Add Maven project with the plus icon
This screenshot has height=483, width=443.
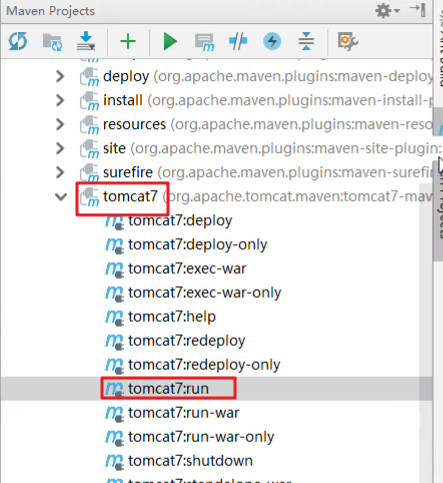click(x=128, y=42)
